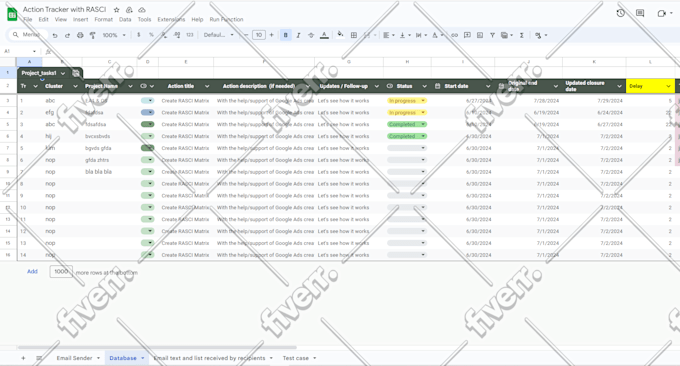680x366 pixels.
Task: Click the insert chart icon
Action: (480, 35)
